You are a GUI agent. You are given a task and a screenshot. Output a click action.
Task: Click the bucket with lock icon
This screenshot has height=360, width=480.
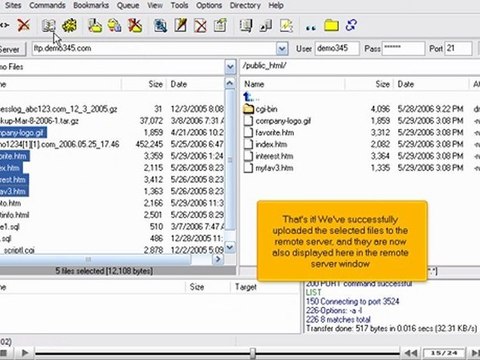[x=115, y=26]
